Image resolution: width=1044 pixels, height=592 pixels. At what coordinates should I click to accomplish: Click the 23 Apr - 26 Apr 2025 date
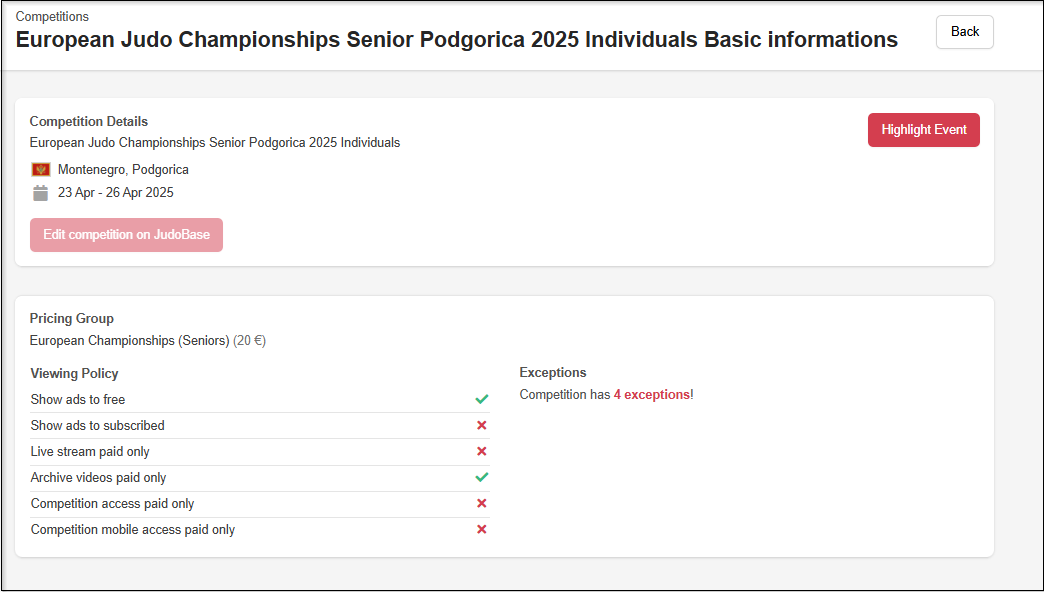[x=115, y=193]
